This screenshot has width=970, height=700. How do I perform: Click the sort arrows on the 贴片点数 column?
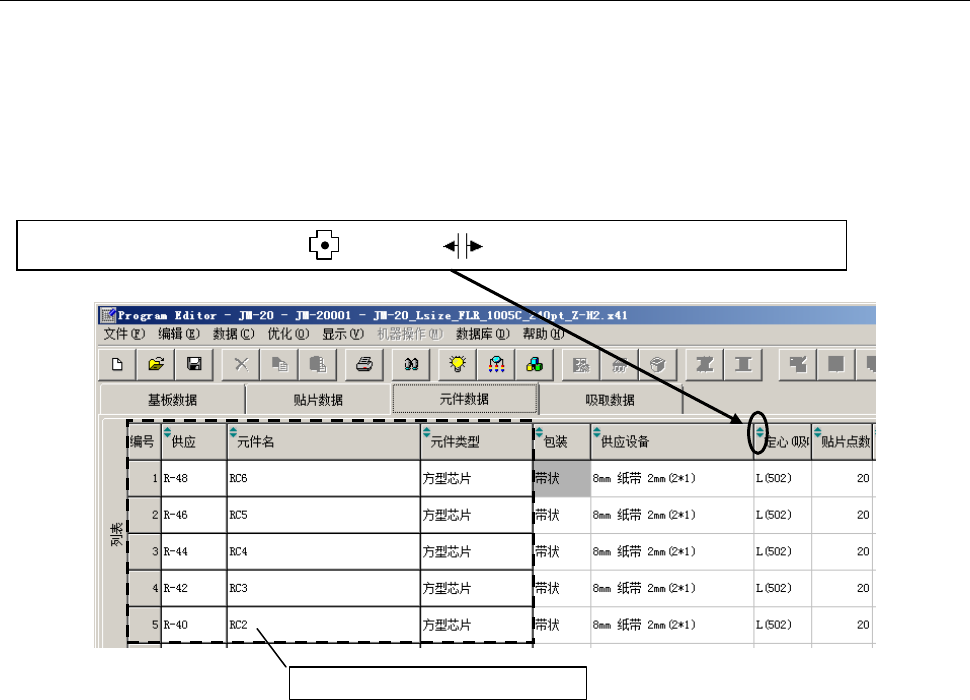(817, 432)
